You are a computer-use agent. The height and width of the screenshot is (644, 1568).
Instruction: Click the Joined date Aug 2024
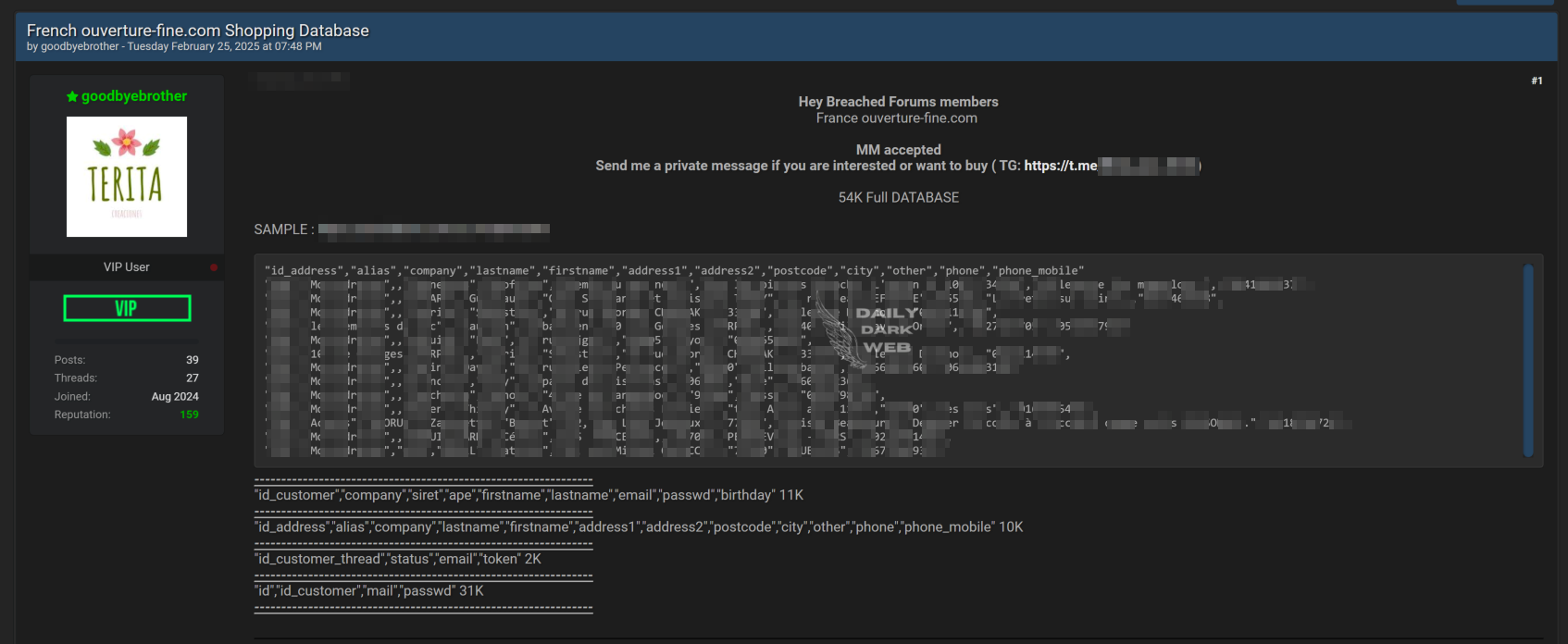175,396
